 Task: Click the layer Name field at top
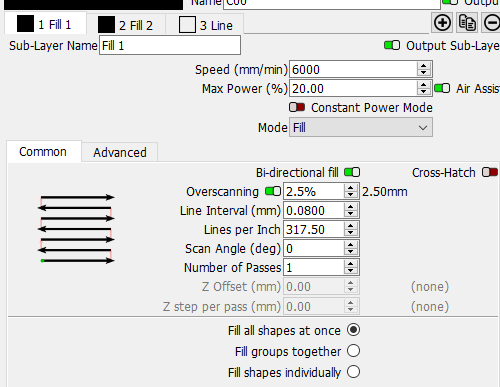coord(332,4)
